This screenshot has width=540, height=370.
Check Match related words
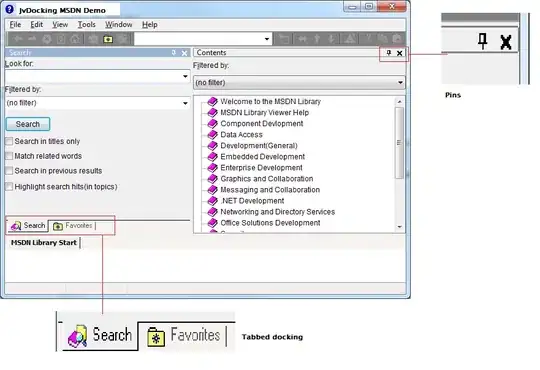9,156
